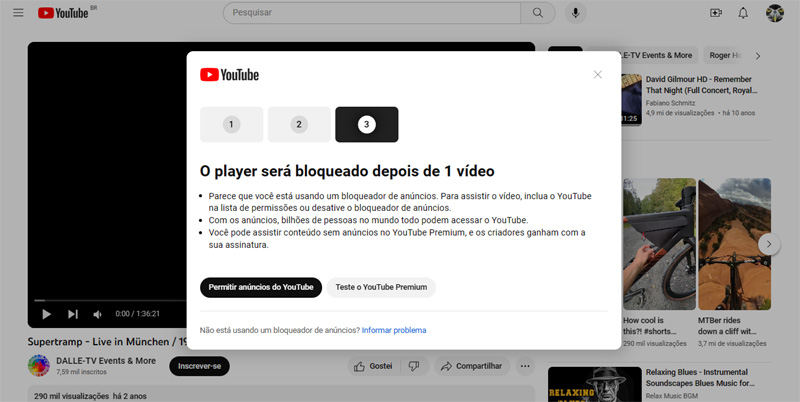Open DALLE-TV Events & More channel name
The image size is (800, 402).
click(106, 361)
